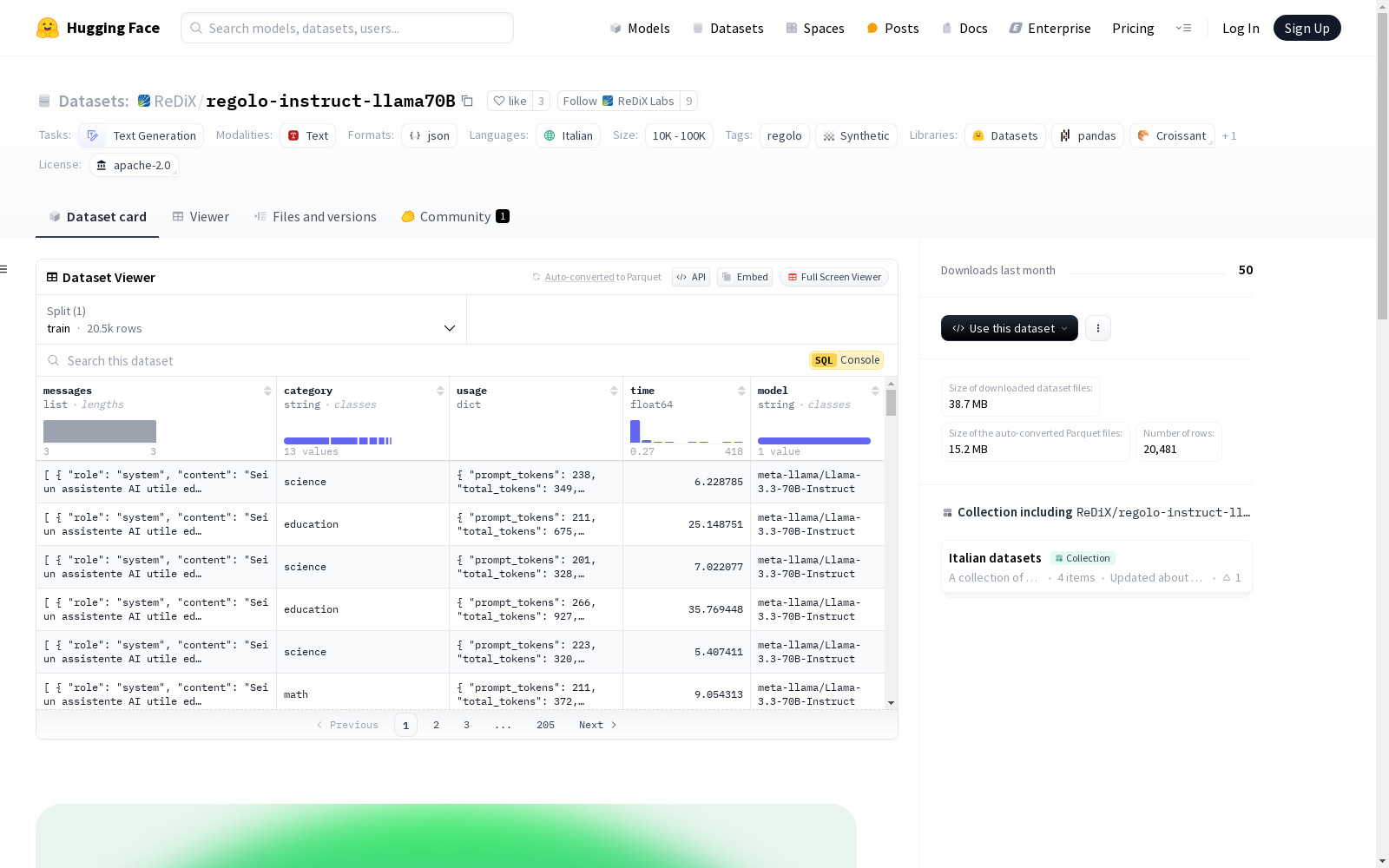Open the Italian datasets collection
The height and width of the screenshot is (868, 1389).
1096,567
